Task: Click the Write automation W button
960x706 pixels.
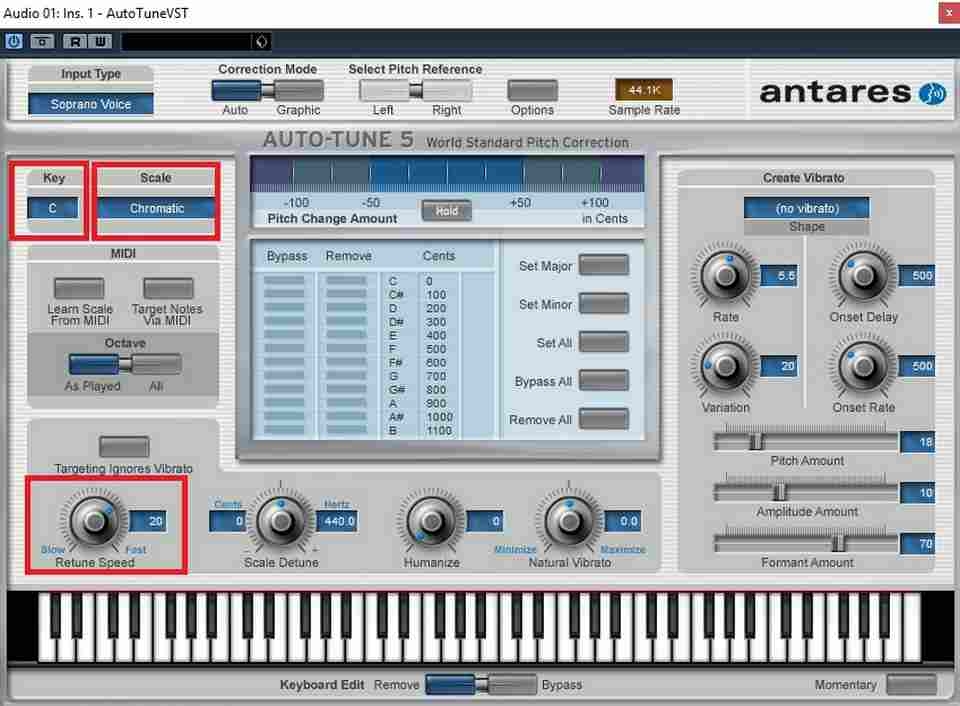Action: tap(100, 41)
